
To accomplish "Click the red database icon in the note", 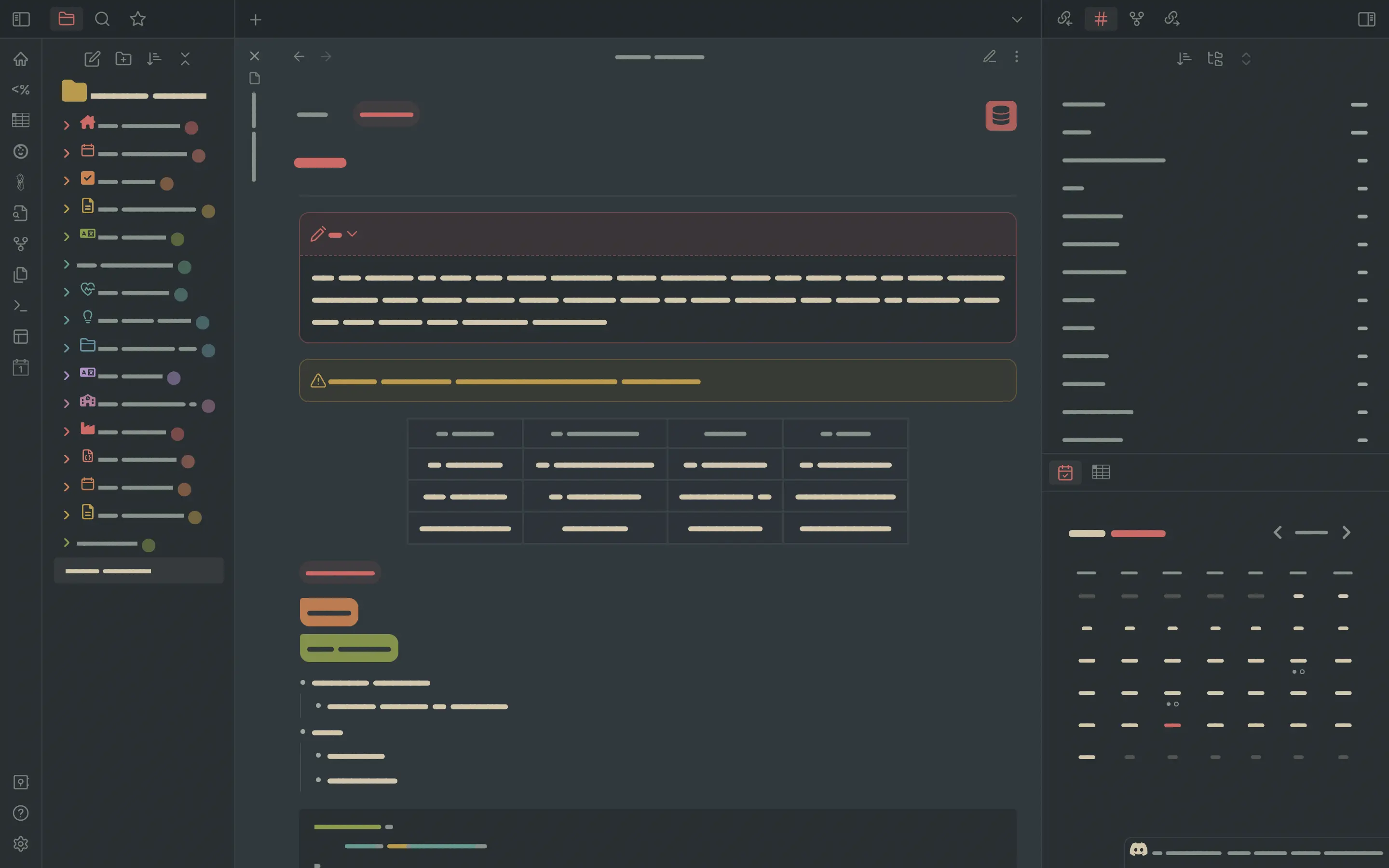I will click(1000, 115).
